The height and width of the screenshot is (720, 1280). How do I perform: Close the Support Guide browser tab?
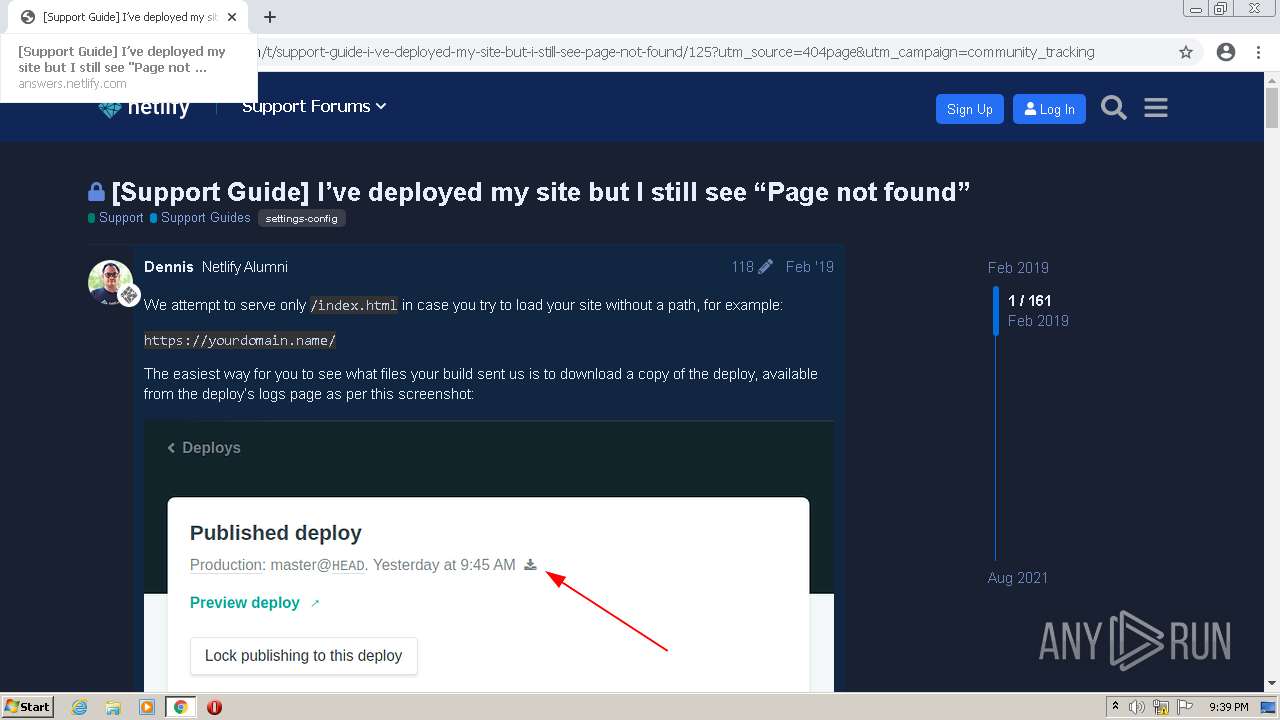click(232, 17)
